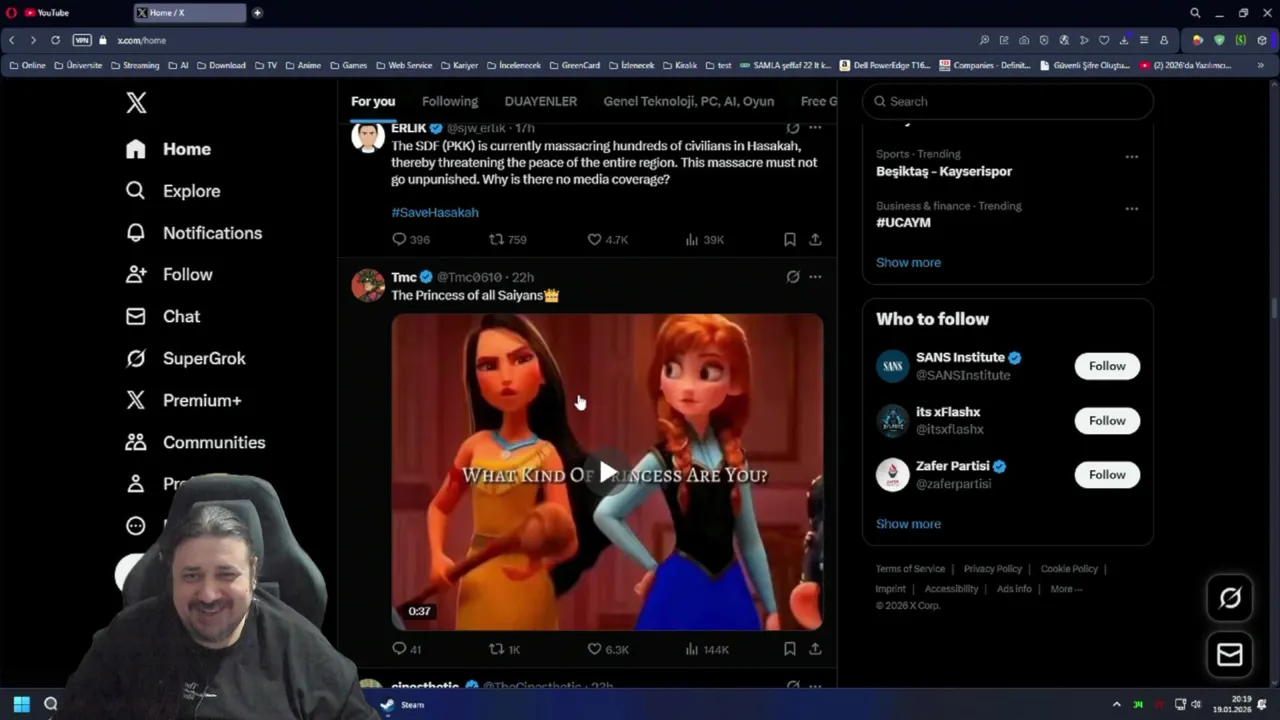Open the Windows Start menu

(x=21, y=704)
